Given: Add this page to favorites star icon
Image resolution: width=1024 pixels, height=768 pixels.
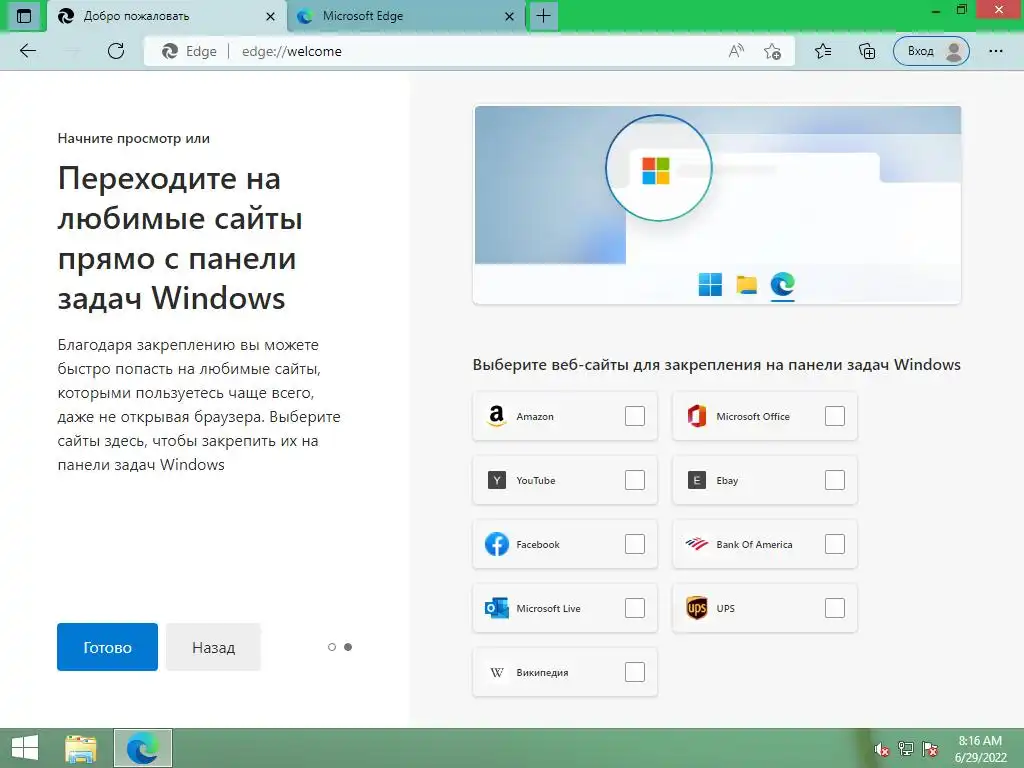Looking at the screenshot, I should tap(772, 51).
